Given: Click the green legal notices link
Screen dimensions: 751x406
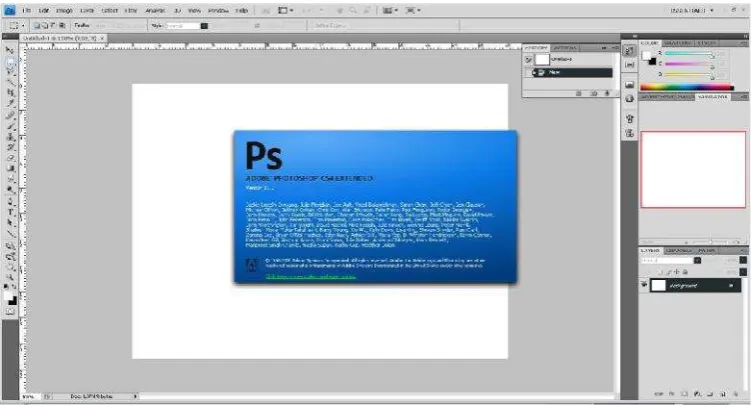Looking at the screenshot, I should tap(310, 276).
